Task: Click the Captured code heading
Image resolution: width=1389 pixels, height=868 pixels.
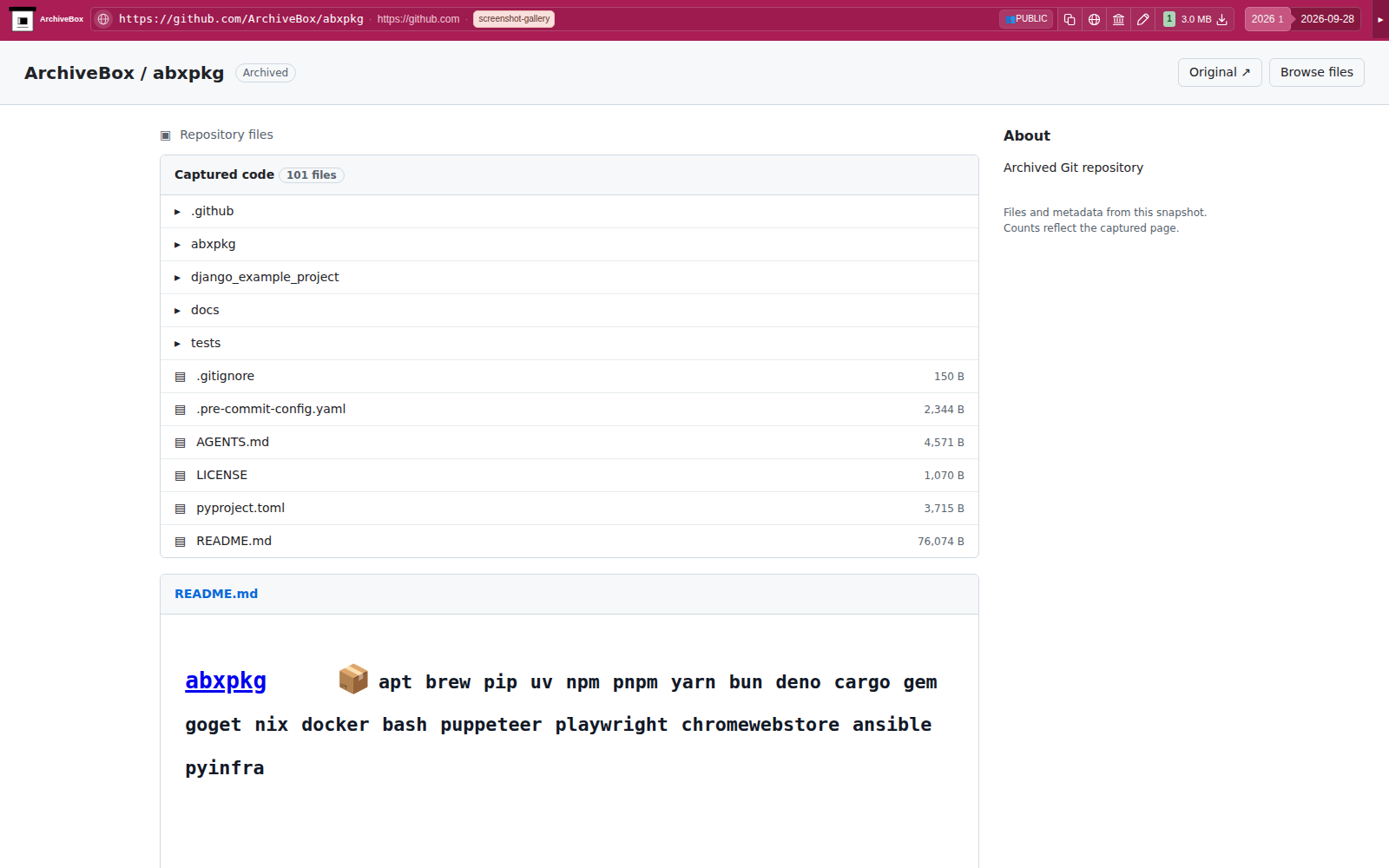Action: point(224,174)
